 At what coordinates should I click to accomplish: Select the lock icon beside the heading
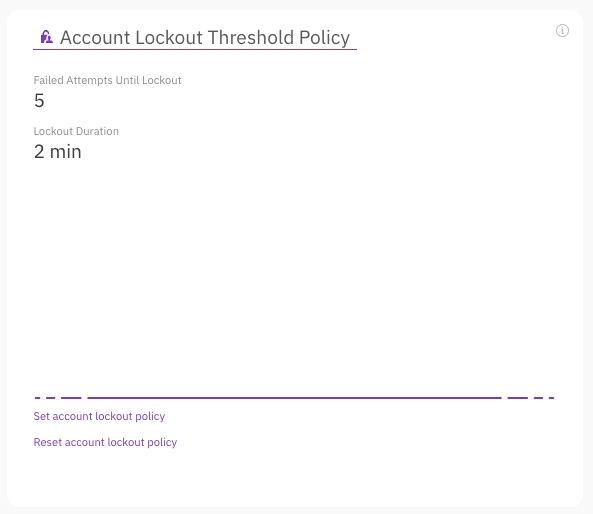tap(47, 37)
